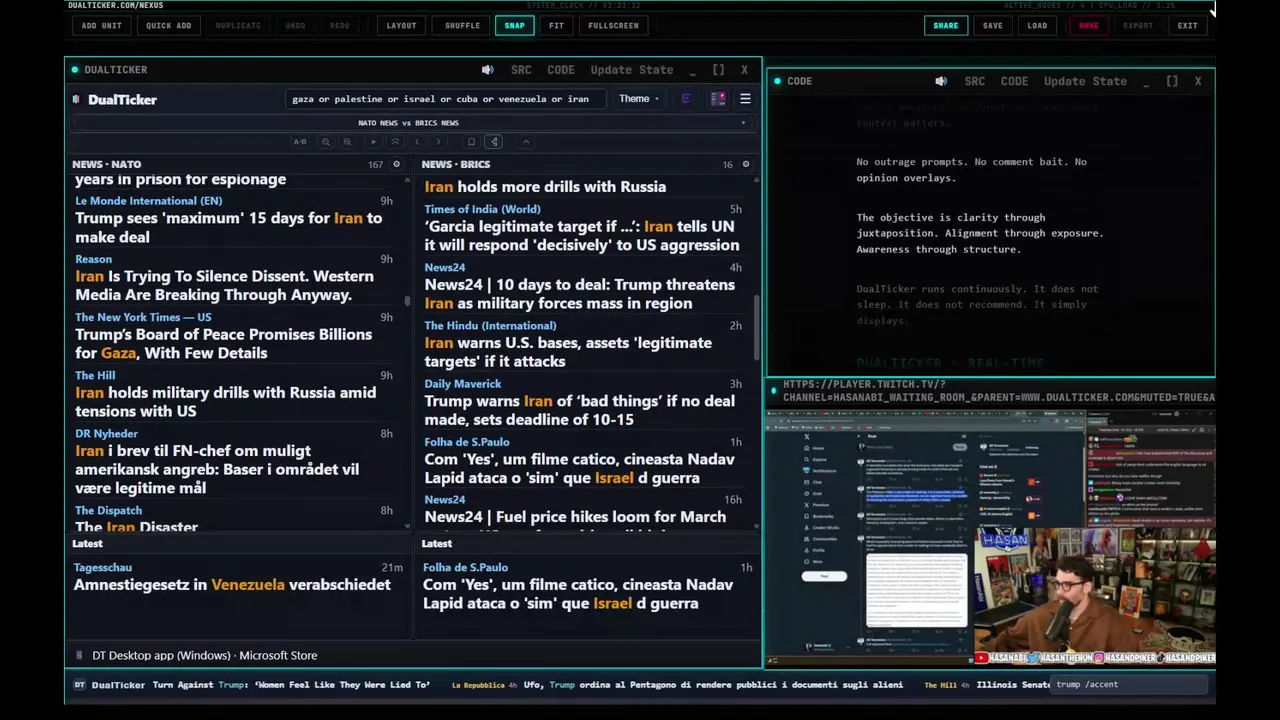Open Daily Maverick Trump warns Iran headline
This screenshot has width=1280, height=720.
579,410
